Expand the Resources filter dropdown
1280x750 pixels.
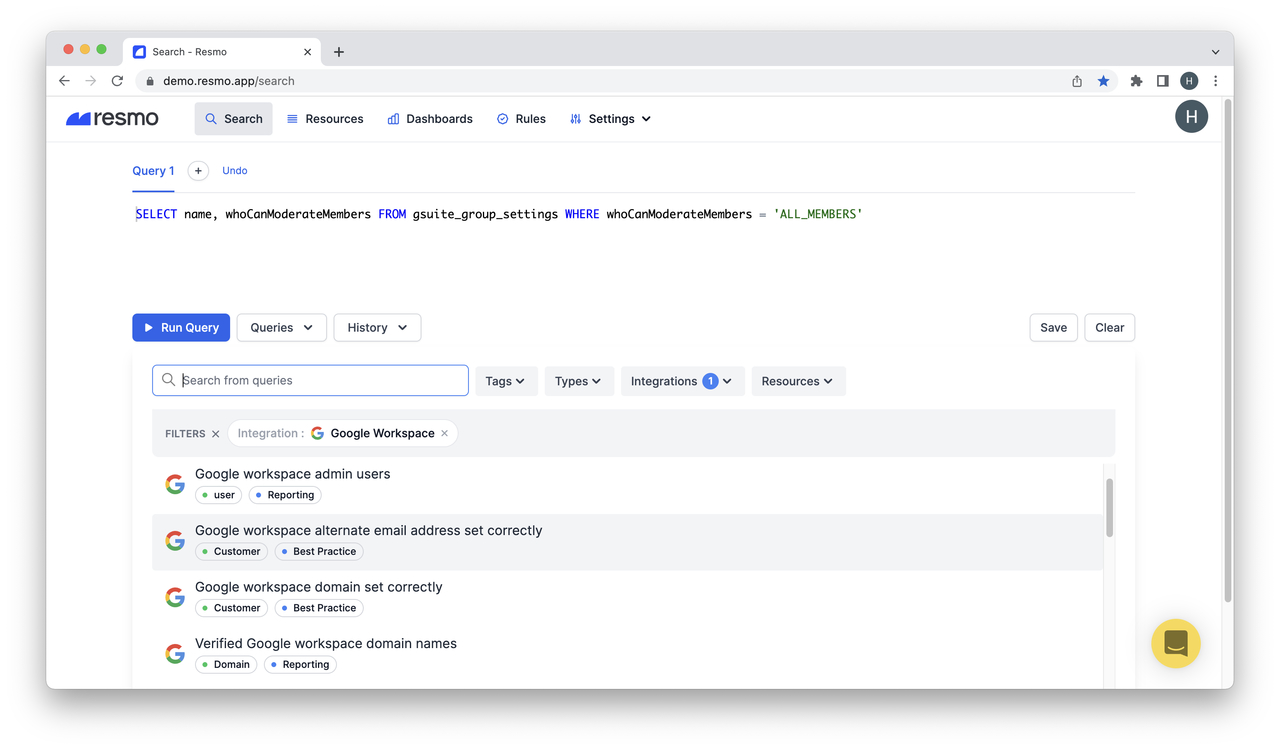coord(798,381)
